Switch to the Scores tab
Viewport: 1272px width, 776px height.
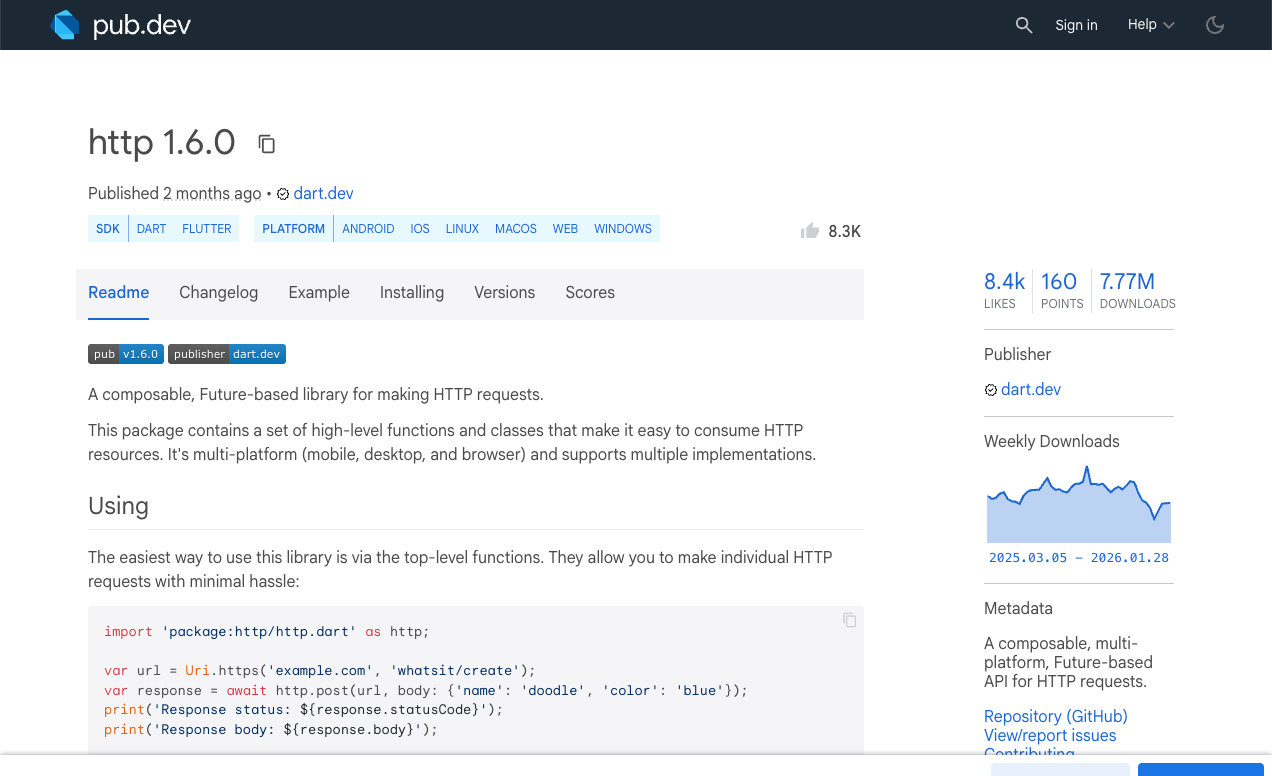[590, 293]
